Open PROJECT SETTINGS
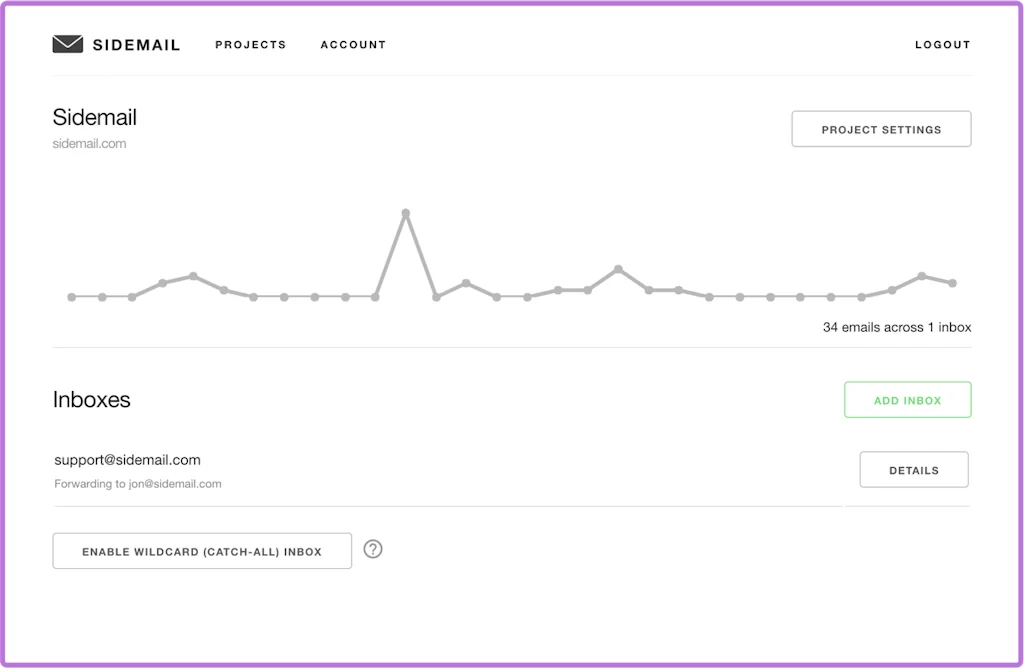The width and height of the screenshot is (1024, 668). (880, 129)
